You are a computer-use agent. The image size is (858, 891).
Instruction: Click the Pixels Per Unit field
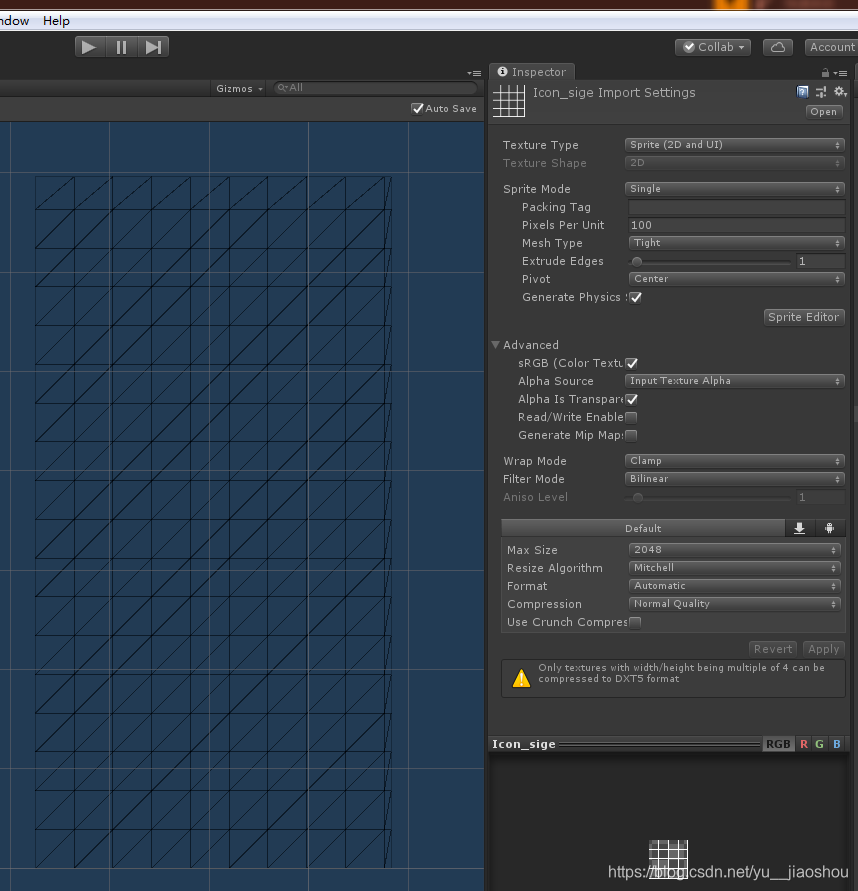point(737,225)
